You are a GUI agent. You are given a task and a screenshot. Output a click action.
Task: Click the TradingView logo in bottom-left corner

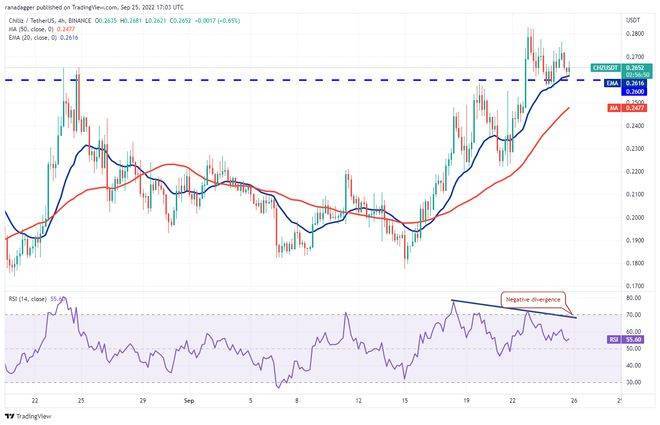[x=29, y=413]
